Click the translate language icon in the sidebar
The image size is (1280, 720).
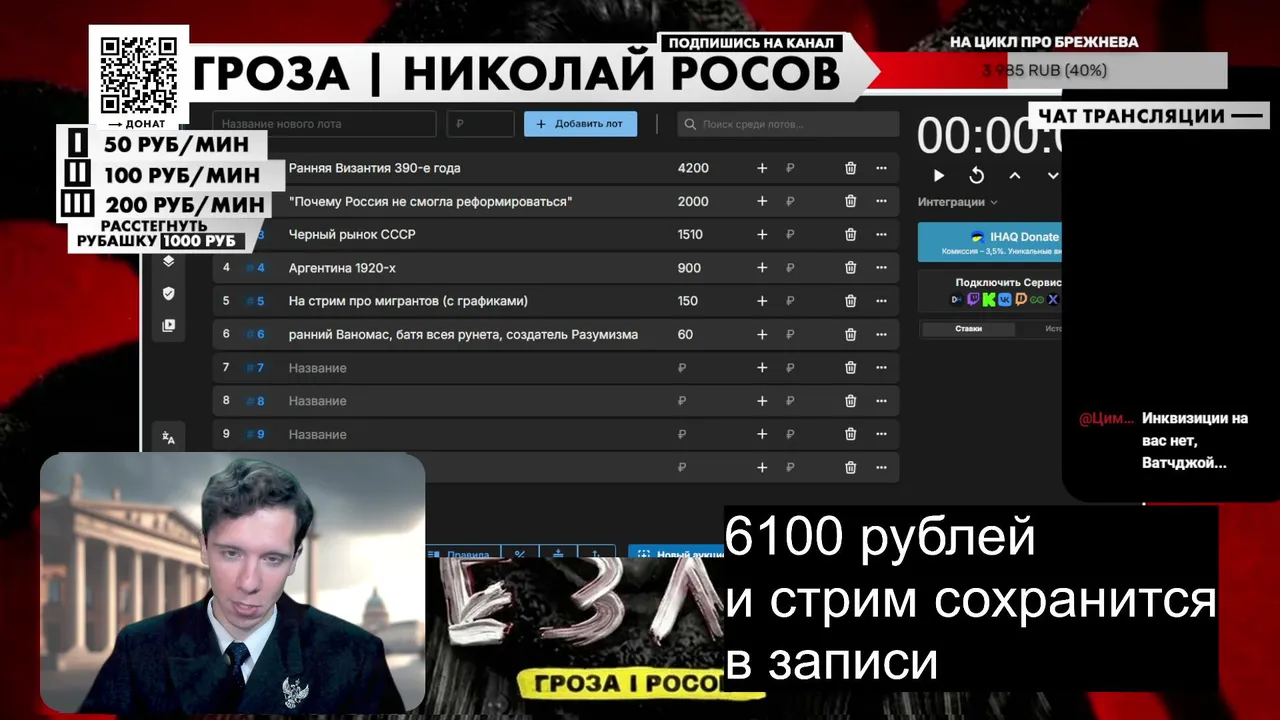pyautogui.click(x=168, y=437)
